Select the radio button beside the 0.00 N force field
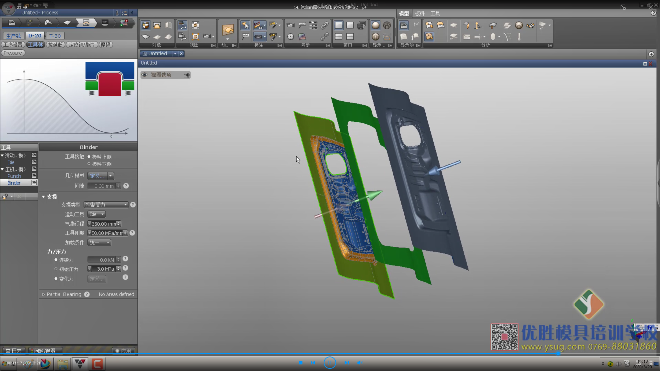This screenshot has width=660, height=371. coord(56,259)
